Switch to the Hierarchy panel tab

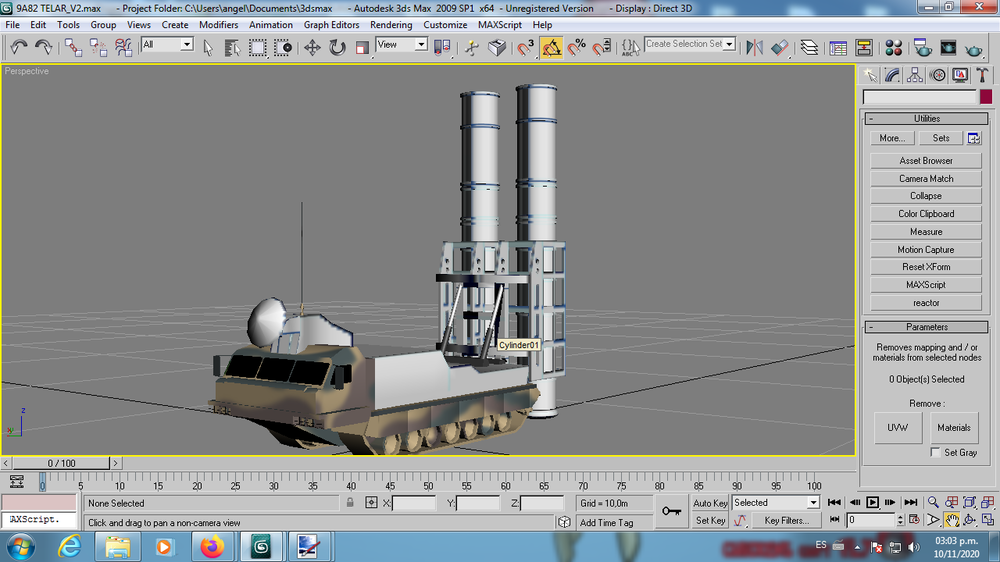915,75
